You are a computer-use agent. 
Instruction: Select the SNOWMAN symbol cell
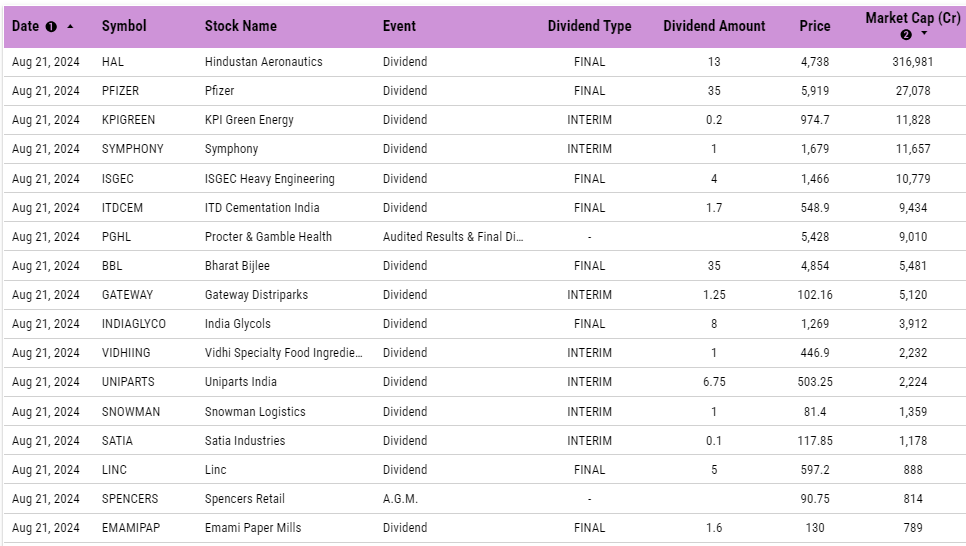point(131,412)
